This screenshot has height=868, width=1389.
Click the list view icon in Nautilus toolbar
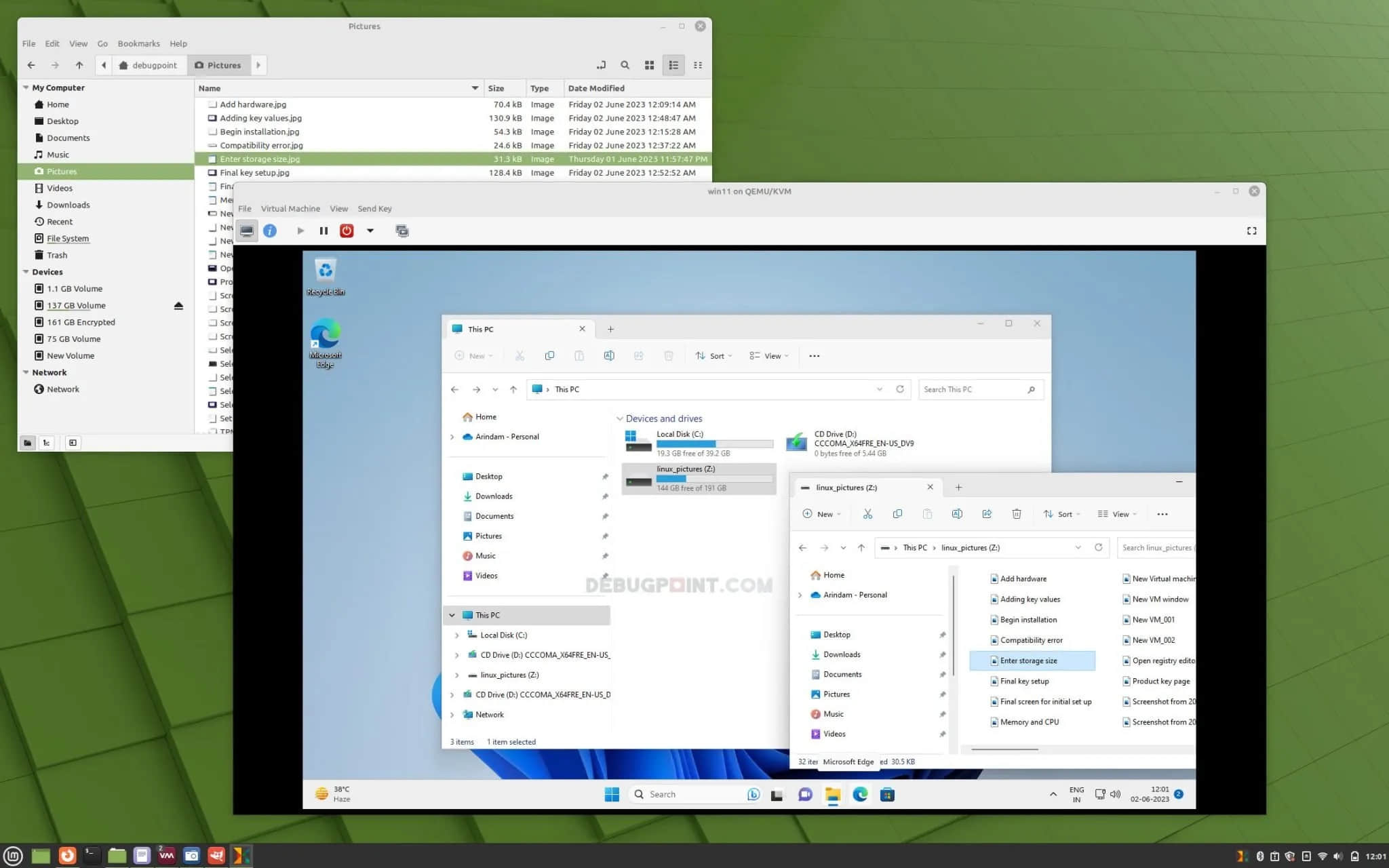coord(673,65)
